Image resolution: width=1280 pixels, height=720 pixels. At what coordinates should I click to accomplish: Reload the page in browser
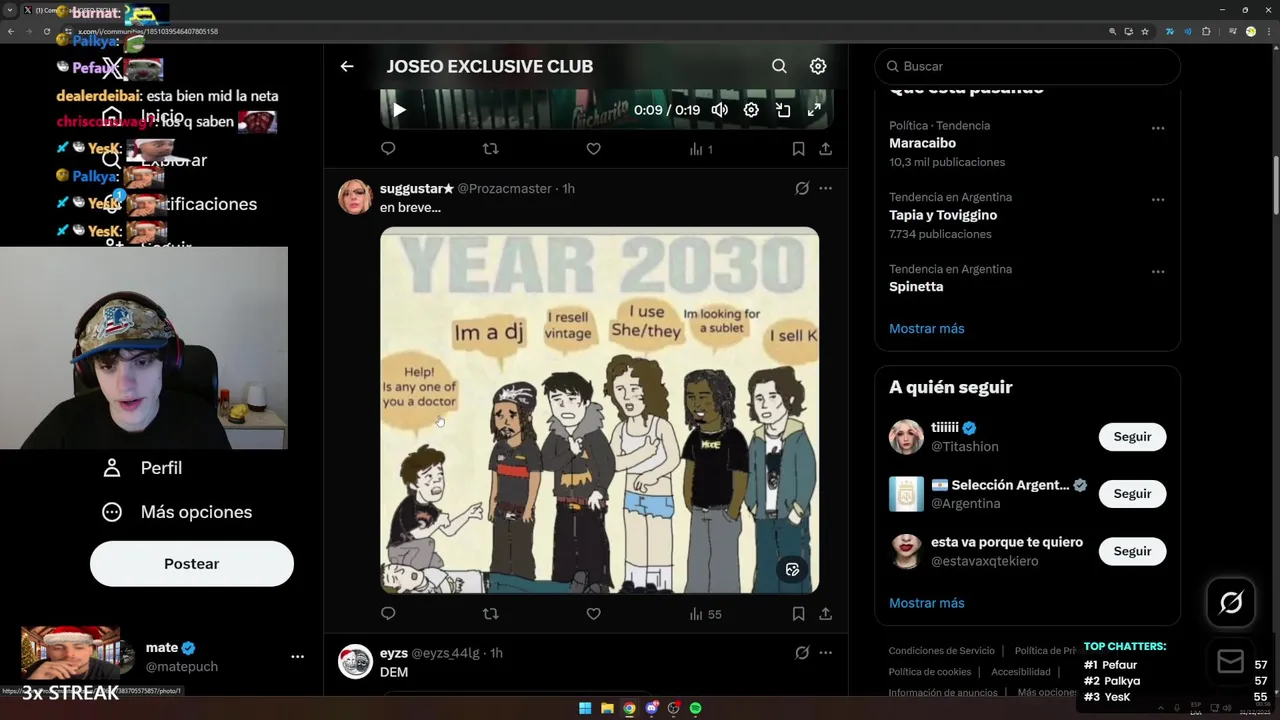coord(46,31)
